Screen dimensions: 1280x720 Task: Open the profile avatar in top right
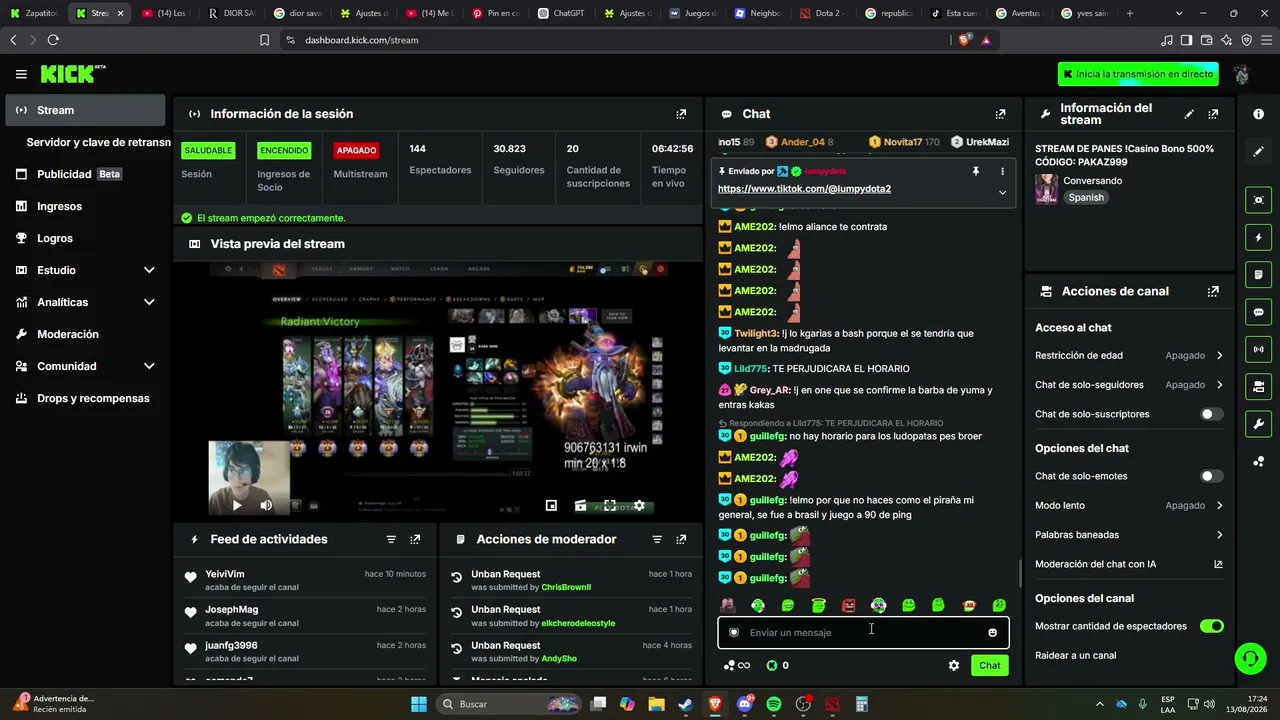click(1242, 74)
